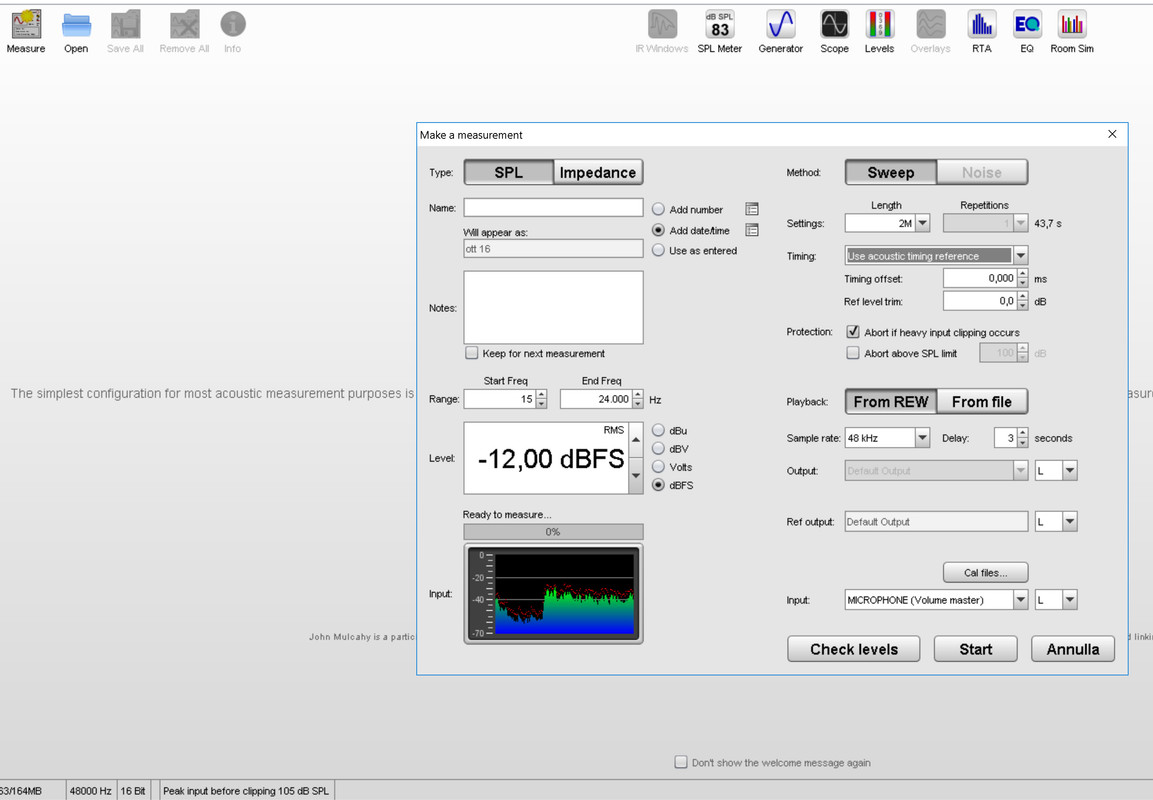Click the list icon beside Add number
Screen dimensions: 1153x800
752,210
